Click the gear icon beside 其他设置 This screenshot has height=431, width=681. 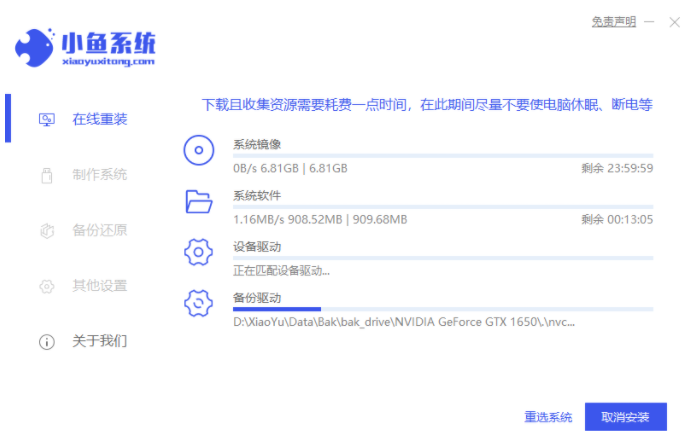click(x=46, y=286)
